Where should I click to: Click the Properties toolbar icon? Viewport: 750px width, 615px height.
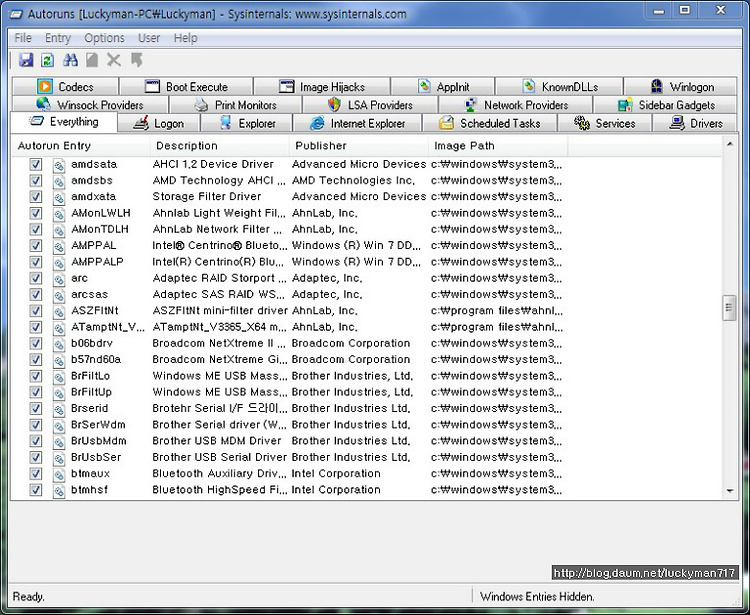tap(92, 60)
